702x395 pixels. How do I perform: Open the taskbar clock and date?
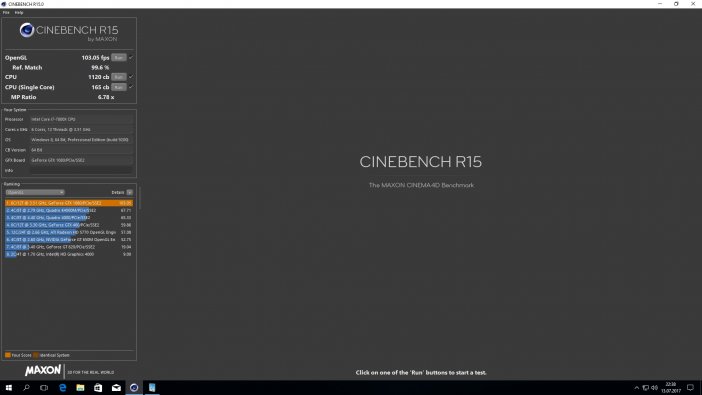click(671, 388)
